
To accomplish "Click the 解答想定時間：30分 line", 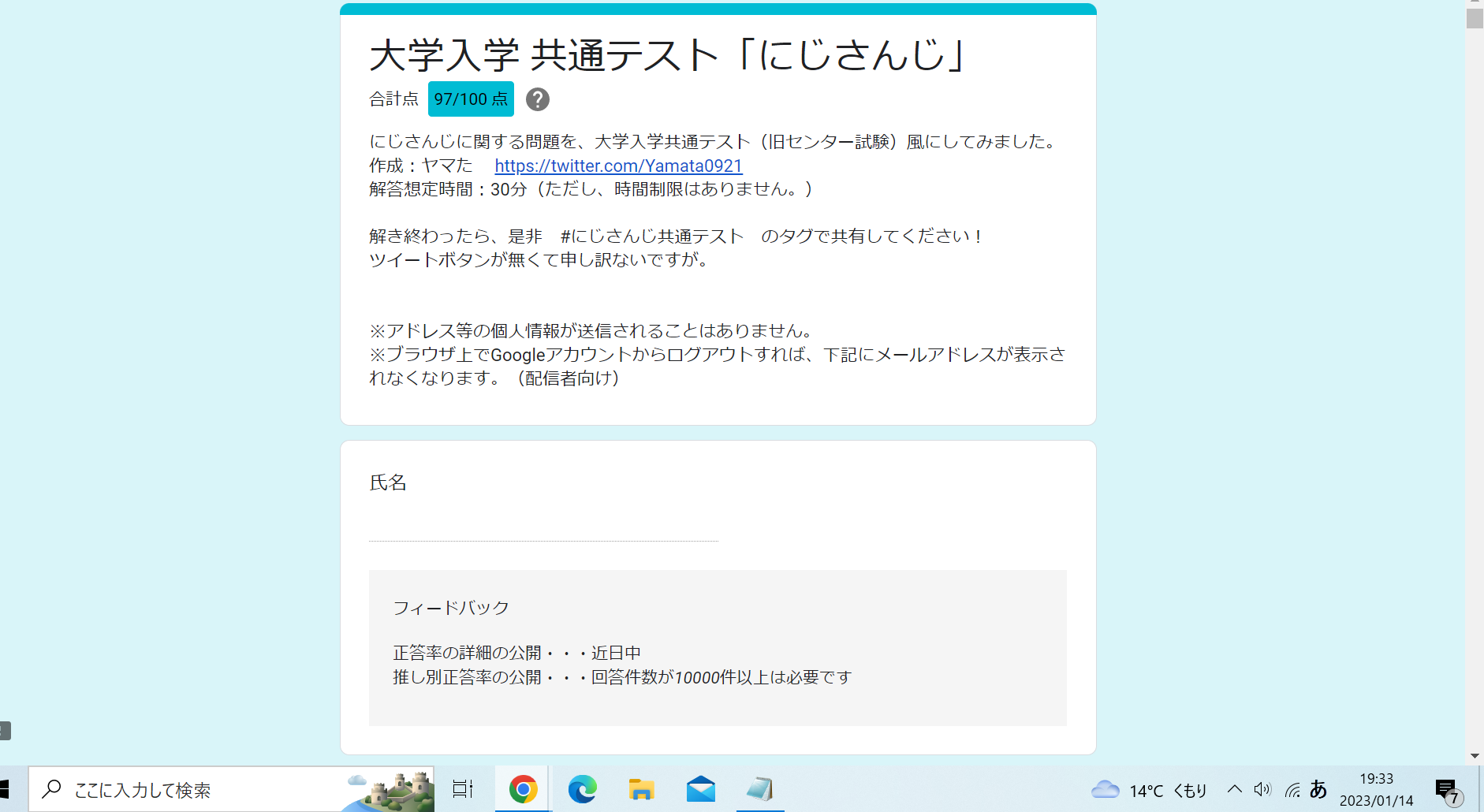I will coord(591,189).
